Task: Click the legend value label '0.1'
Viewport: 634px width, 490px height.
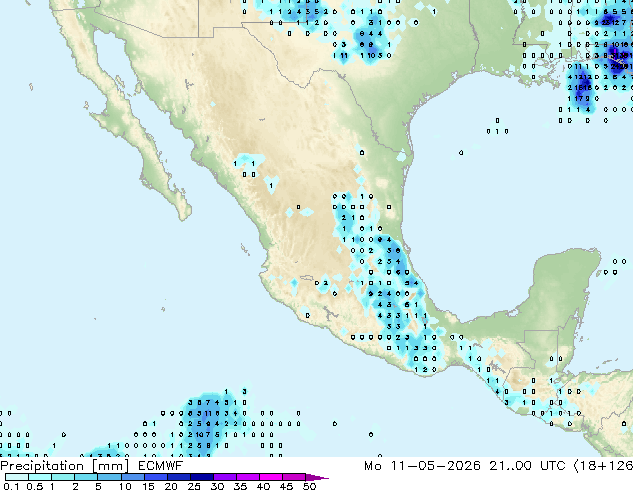Action: pos(11,486)
